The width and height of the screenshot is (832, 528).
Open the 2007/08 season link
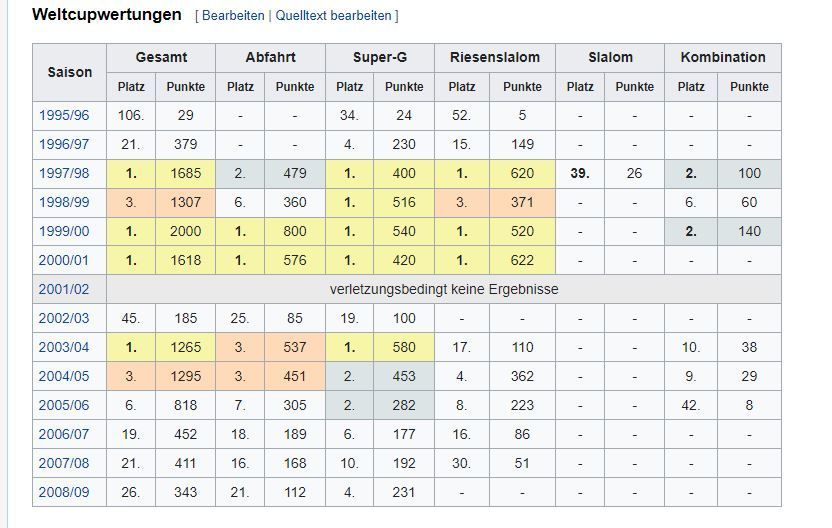click(x=64, y=463)
